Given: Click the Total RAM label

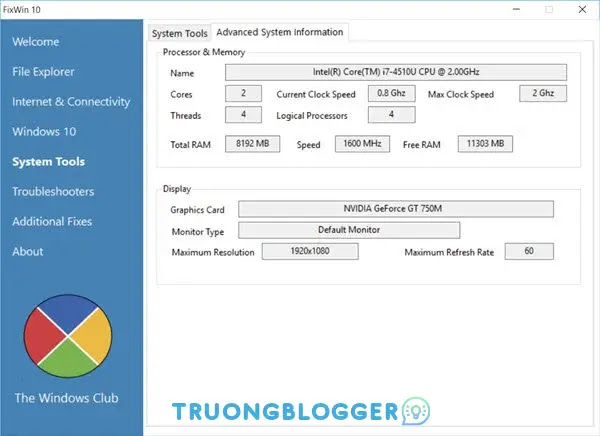Looking at the screenshot, I should (x=190, y=145).
